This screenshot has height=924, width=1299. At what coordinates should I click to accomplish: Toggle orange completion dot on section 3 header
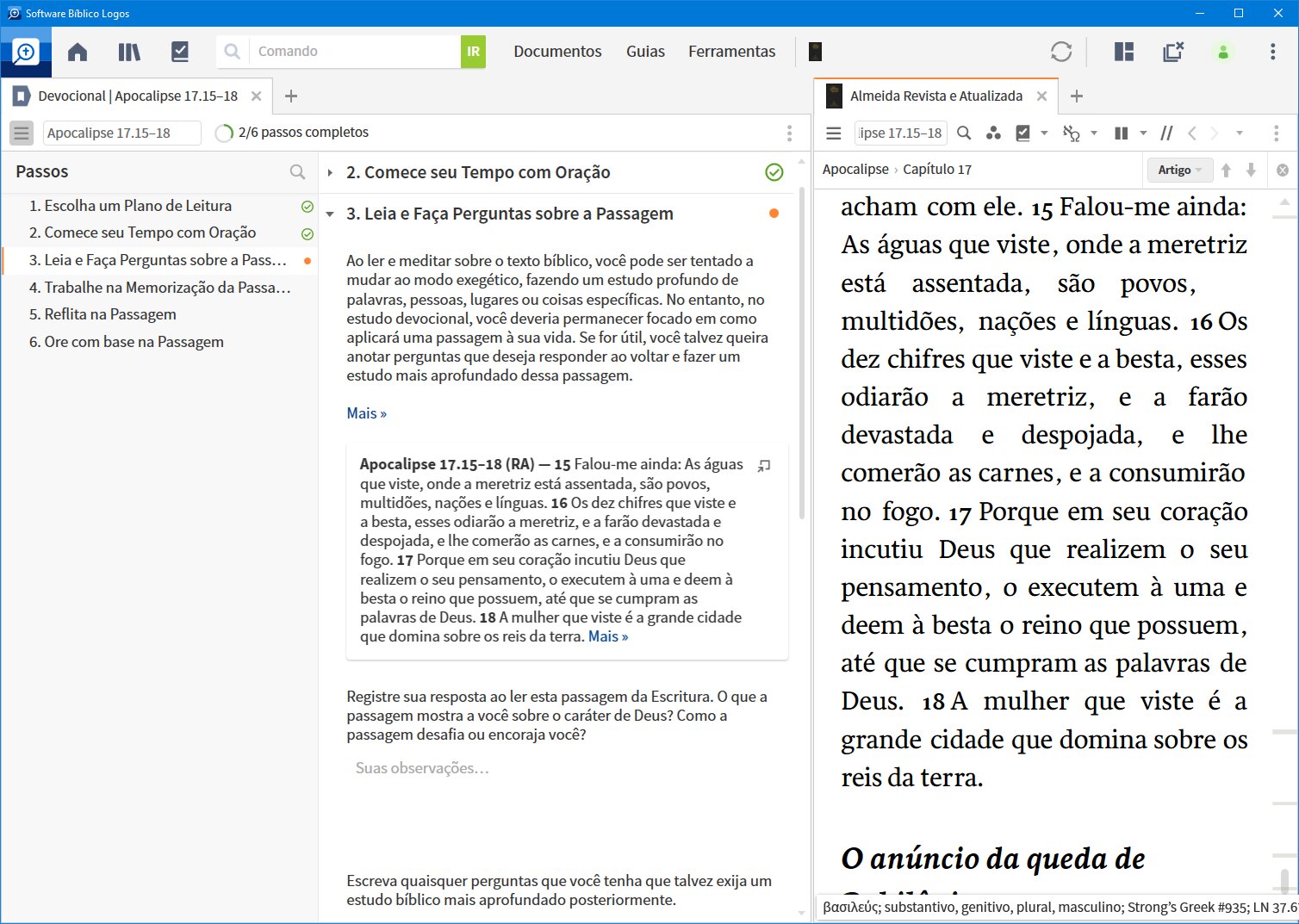pos(774,213)
